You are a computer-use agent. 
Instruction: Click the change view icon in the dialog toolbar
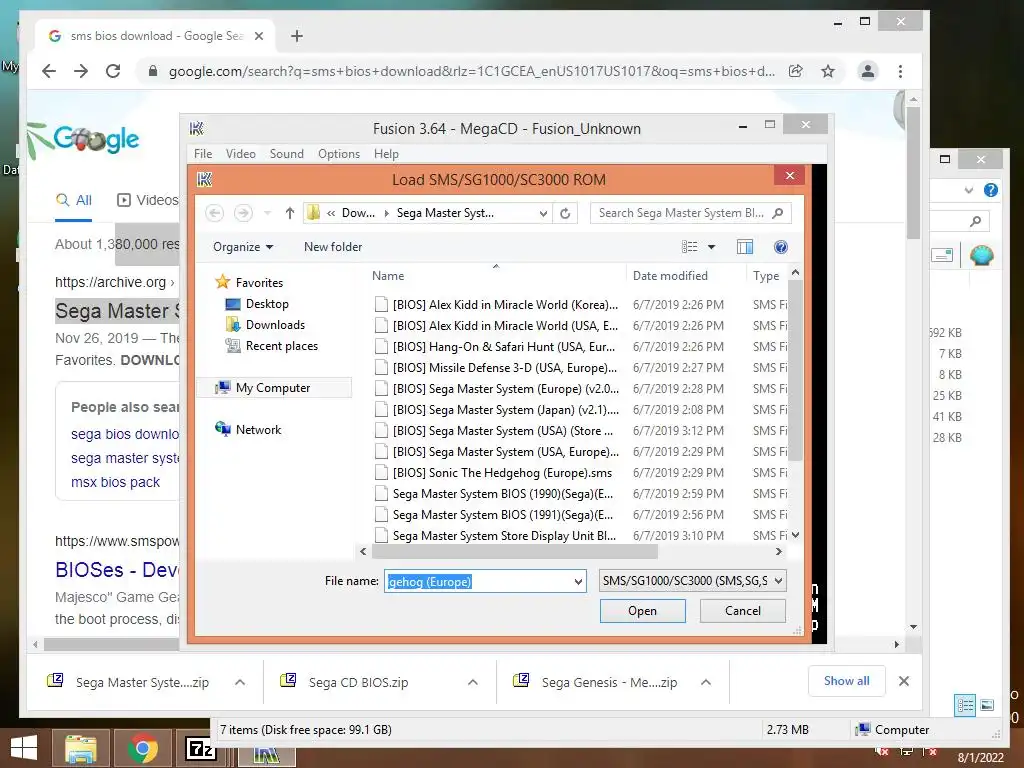(690, 247)
